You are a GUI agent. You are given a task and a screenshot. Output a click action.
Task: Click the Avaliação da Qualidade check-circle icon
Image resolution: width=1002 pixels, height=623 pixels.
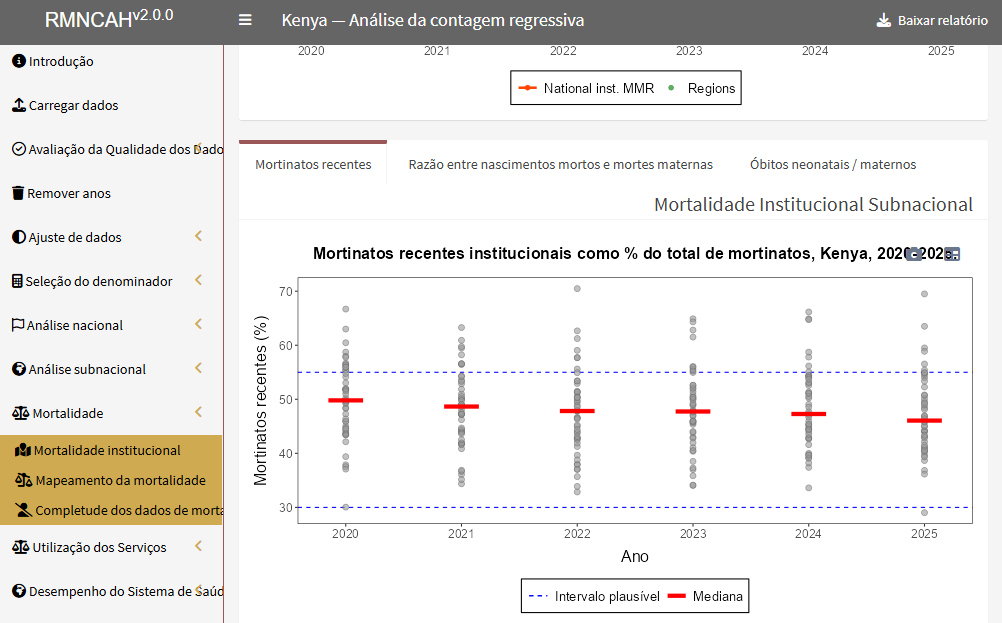[19, 149]
